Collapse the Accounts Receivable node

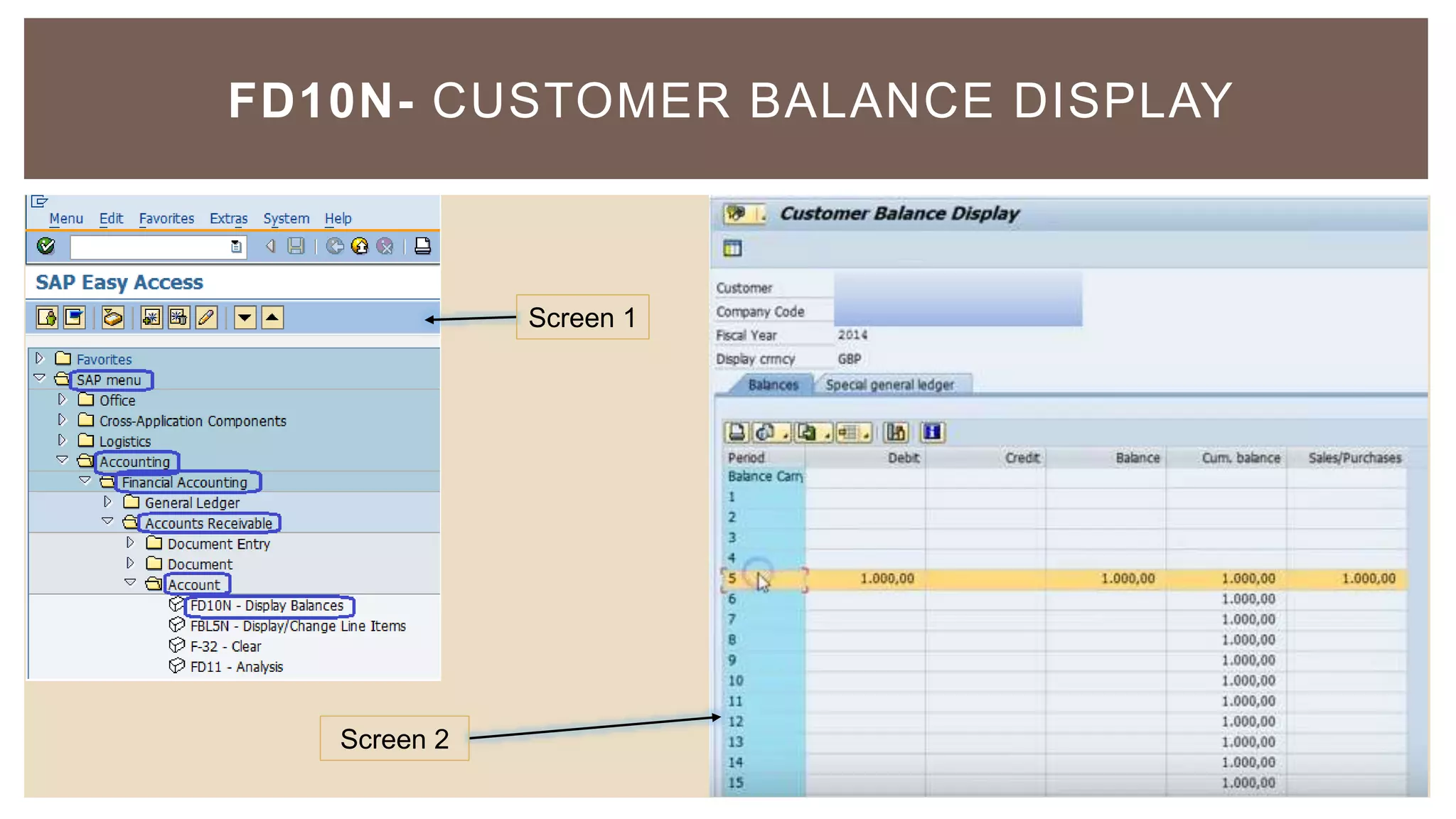point(108,522)
